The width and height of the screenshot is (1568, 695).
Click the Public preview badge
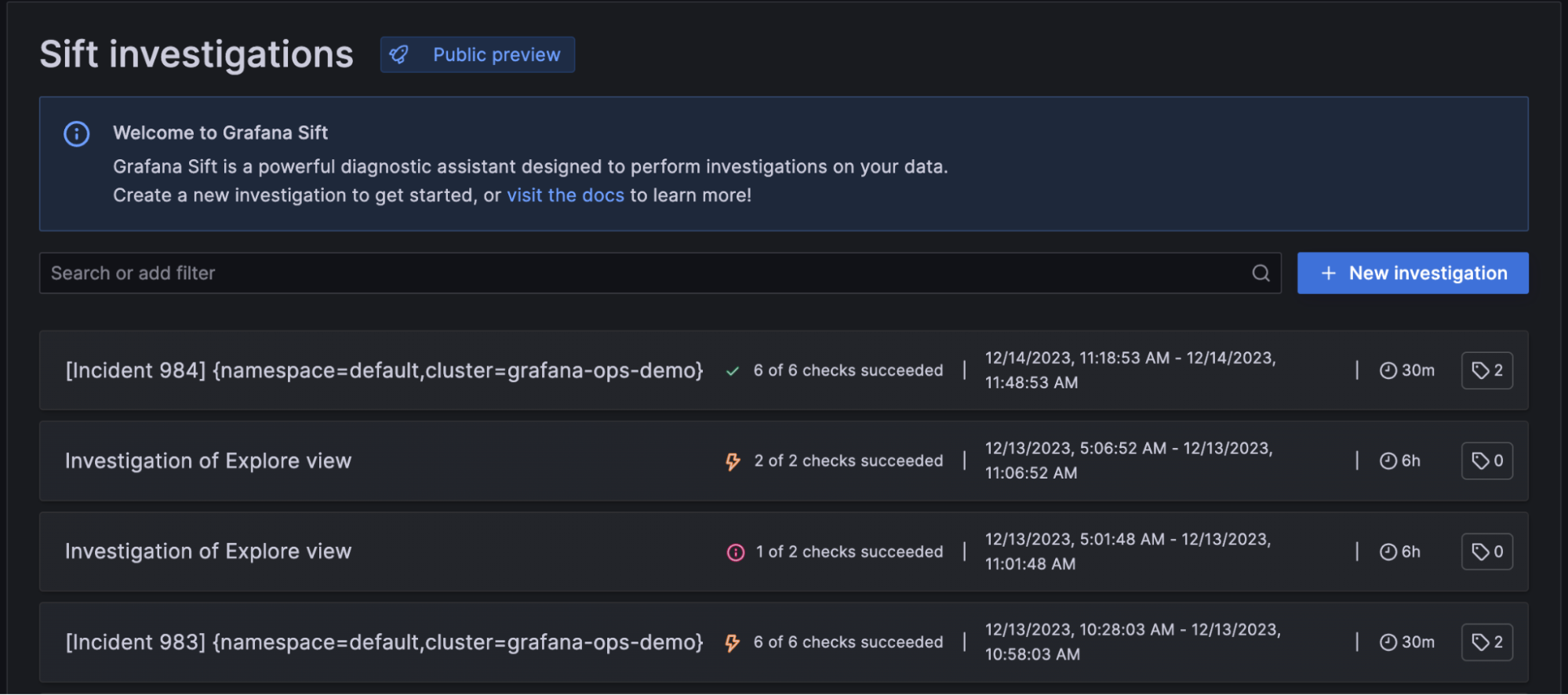click(478, 55)
